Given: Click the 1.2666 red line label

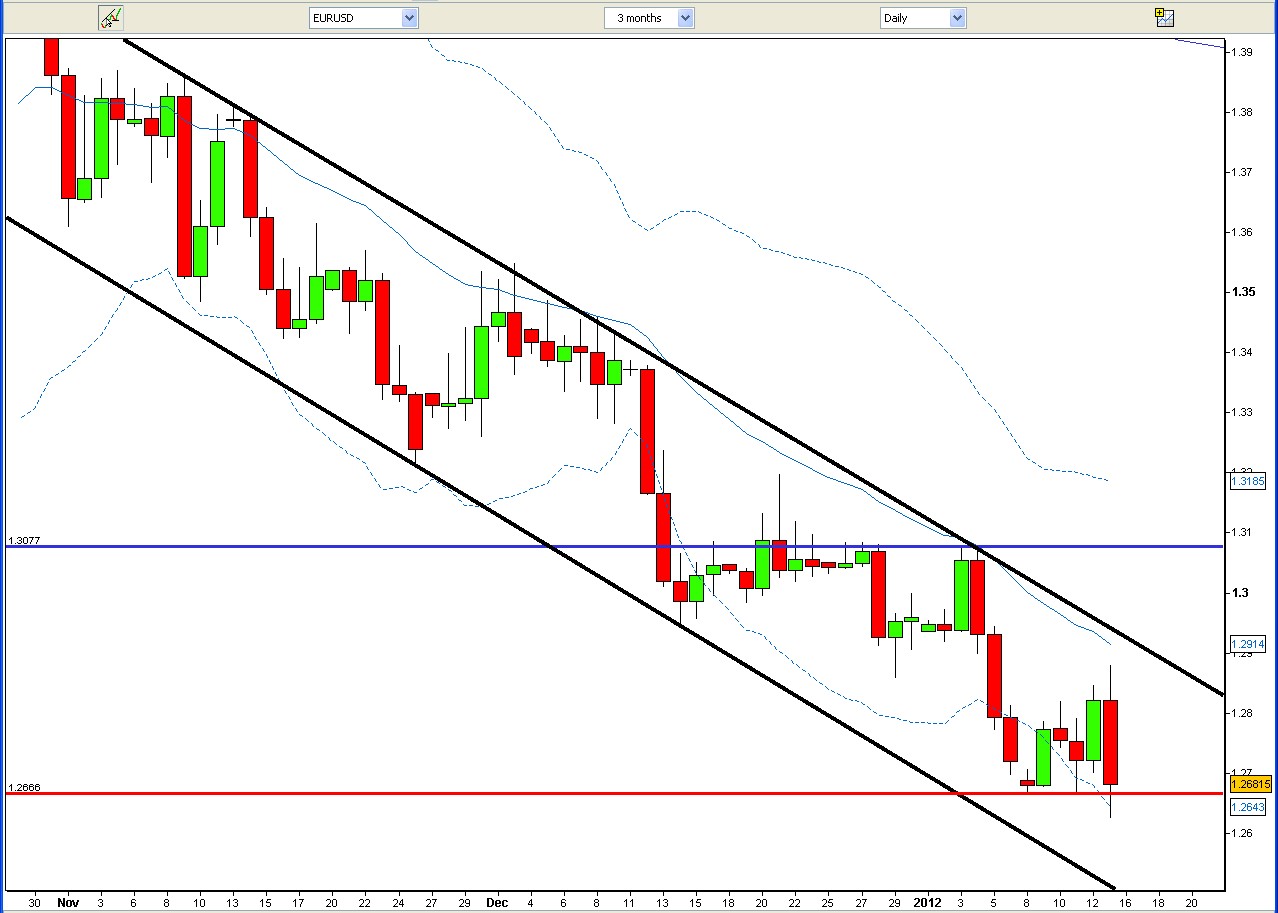Looking at the screenshot, I should click(x=24, y=788).
